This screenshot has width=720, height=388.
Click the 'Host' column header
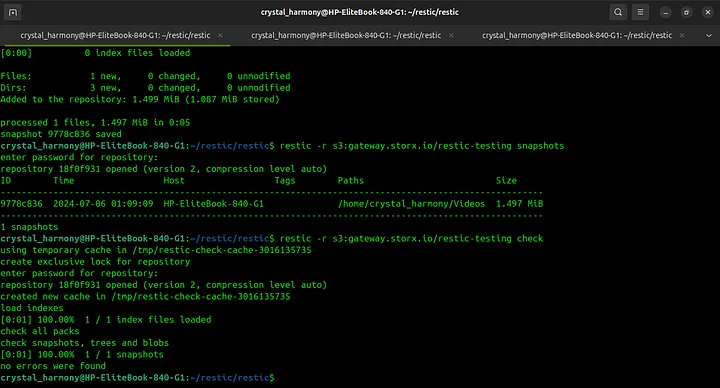(x=174, y=180)
